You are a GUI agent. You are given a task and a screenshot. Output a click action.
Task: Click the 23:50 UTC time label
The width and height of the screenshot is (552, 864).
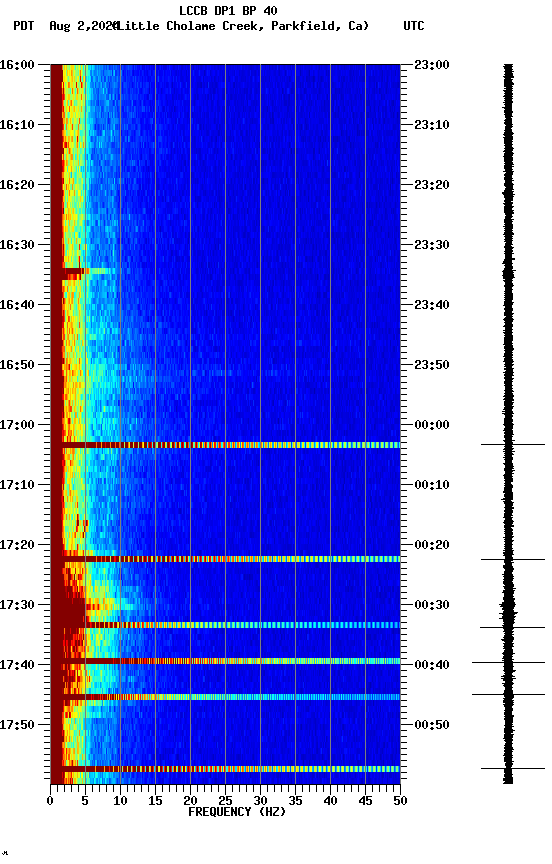tap(432, 365)
